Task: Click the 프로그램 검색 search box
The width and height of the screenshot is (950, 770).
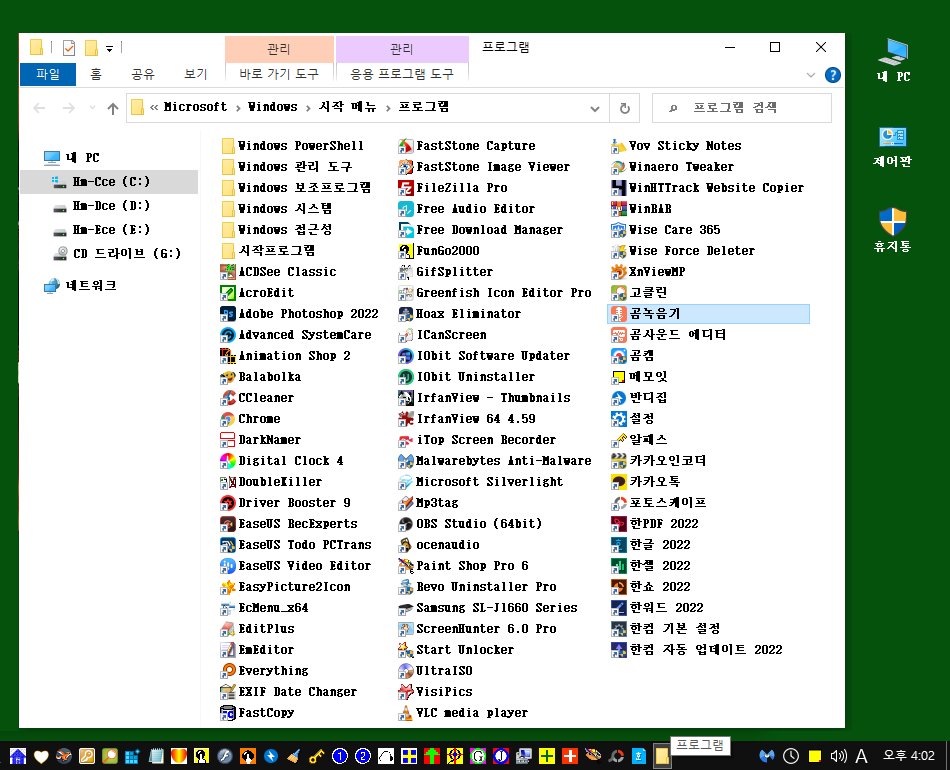Action: point(742,108)
